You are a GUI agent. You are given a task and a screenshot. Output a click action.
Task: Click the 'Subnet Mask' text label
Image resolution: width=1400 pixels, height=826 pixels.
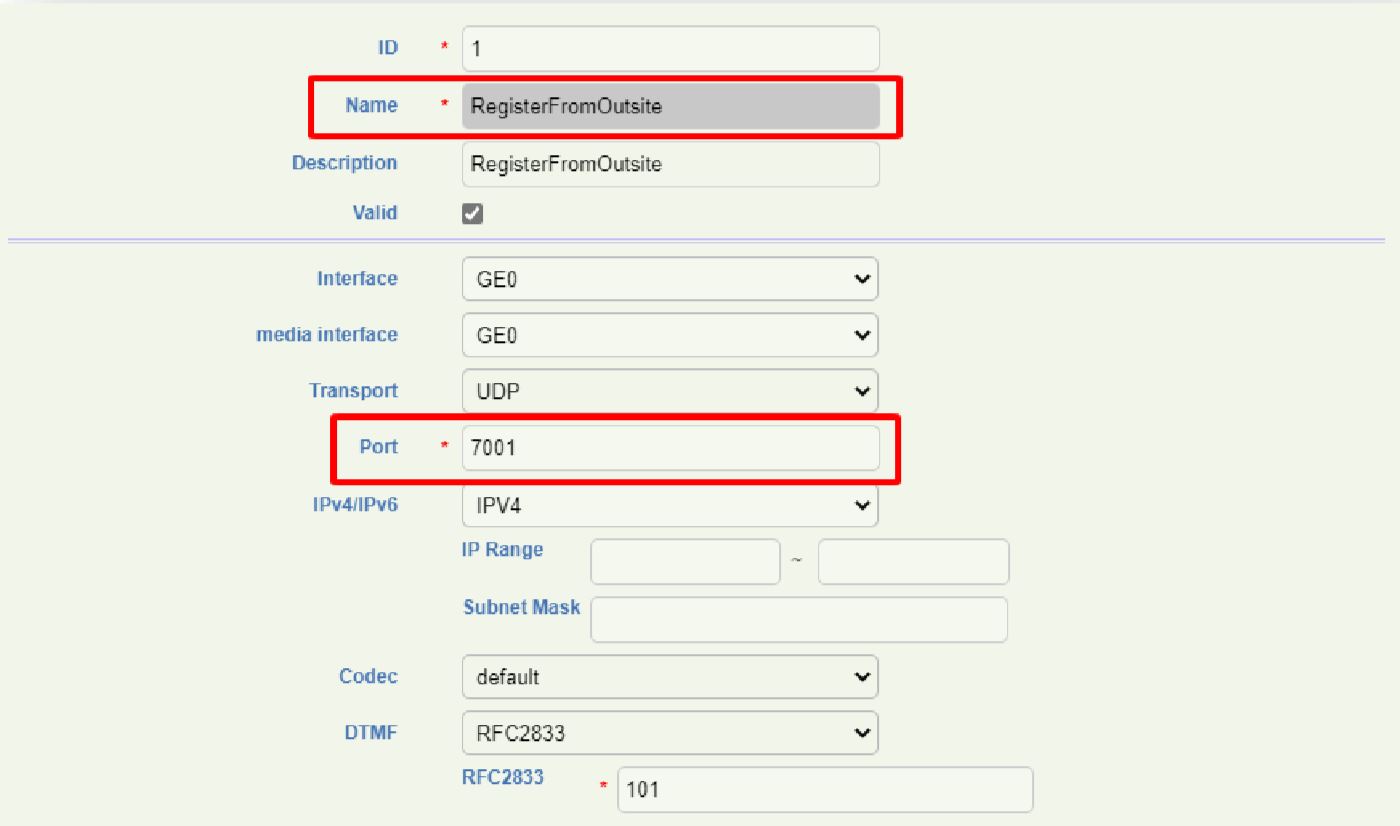[x=521, y=607]
